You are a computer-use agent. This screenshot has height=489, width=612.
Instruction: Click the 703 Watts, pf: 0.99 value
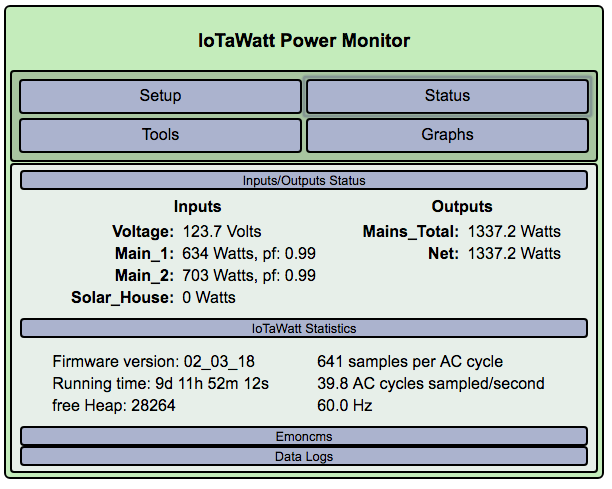(249, 276)
